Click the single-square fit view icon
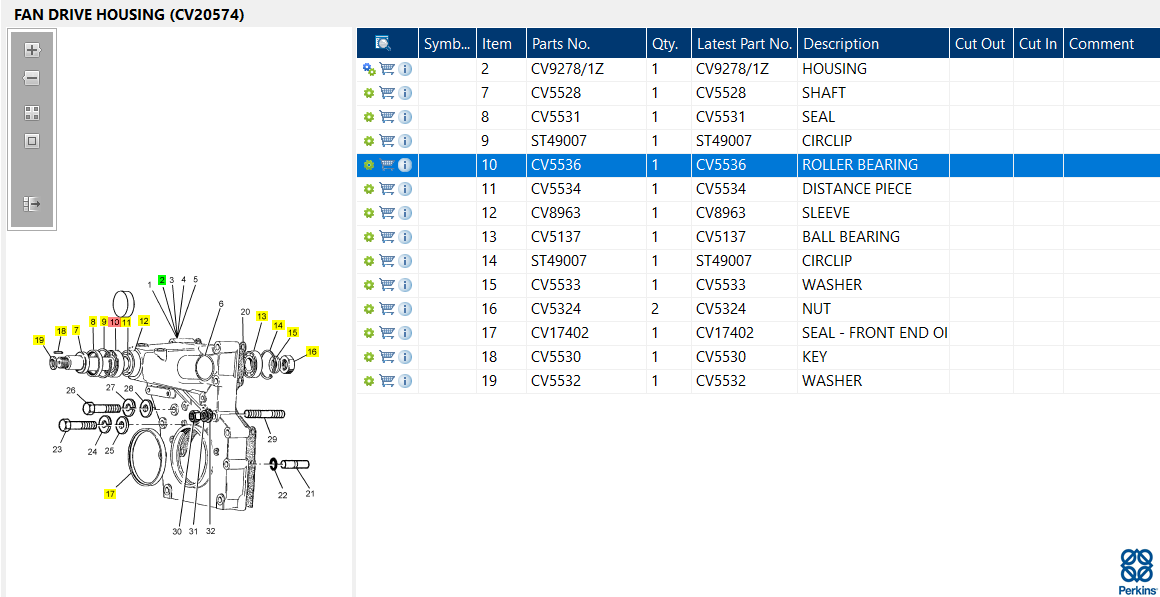The height and width of the screenshot is (597, 1160). [x=32, y=141]
